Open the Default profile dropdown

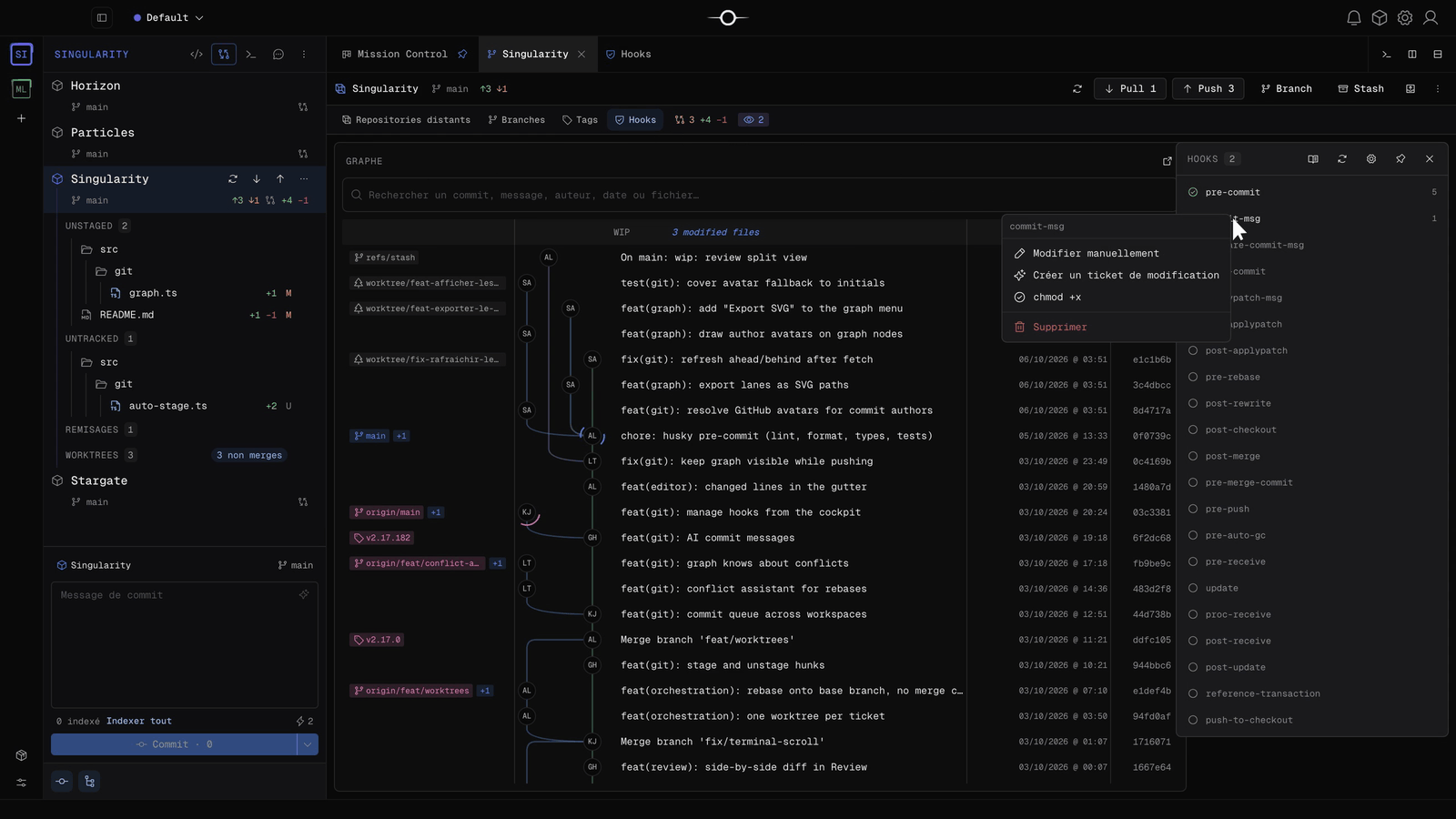(168, 17)
